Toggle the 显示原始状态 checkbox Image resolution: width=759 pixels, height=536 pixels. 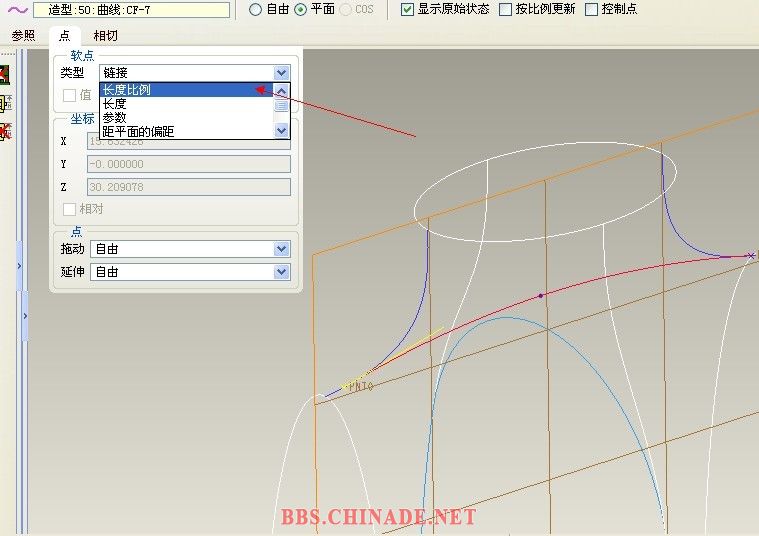point(408,9)
